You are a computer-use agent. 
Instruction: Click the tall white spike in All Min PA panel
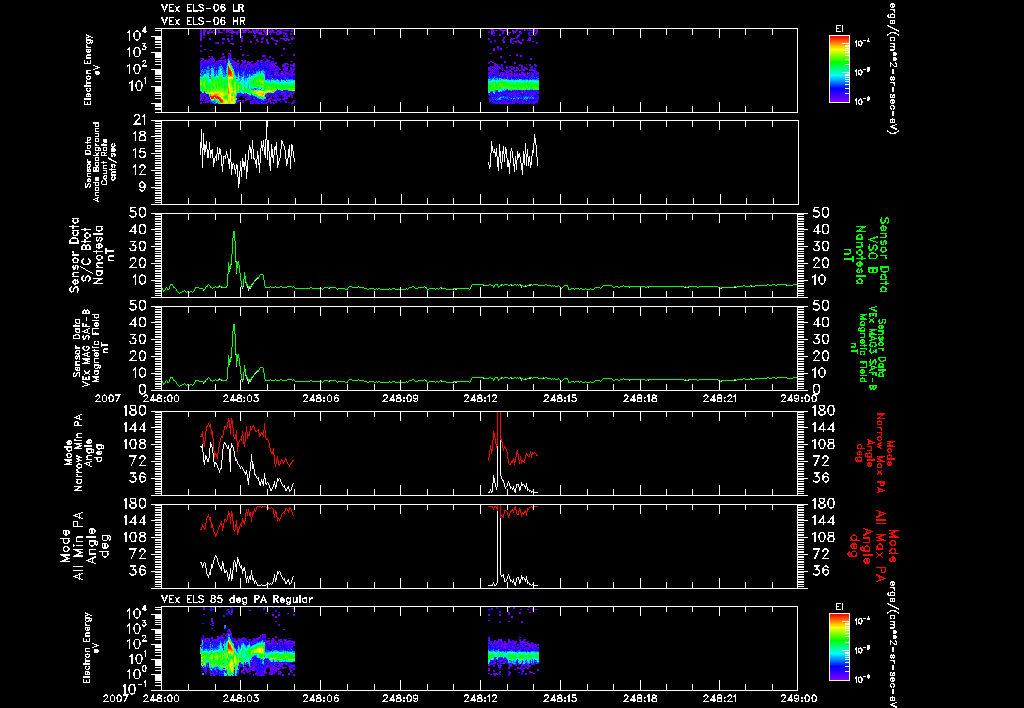pos(499,545)
